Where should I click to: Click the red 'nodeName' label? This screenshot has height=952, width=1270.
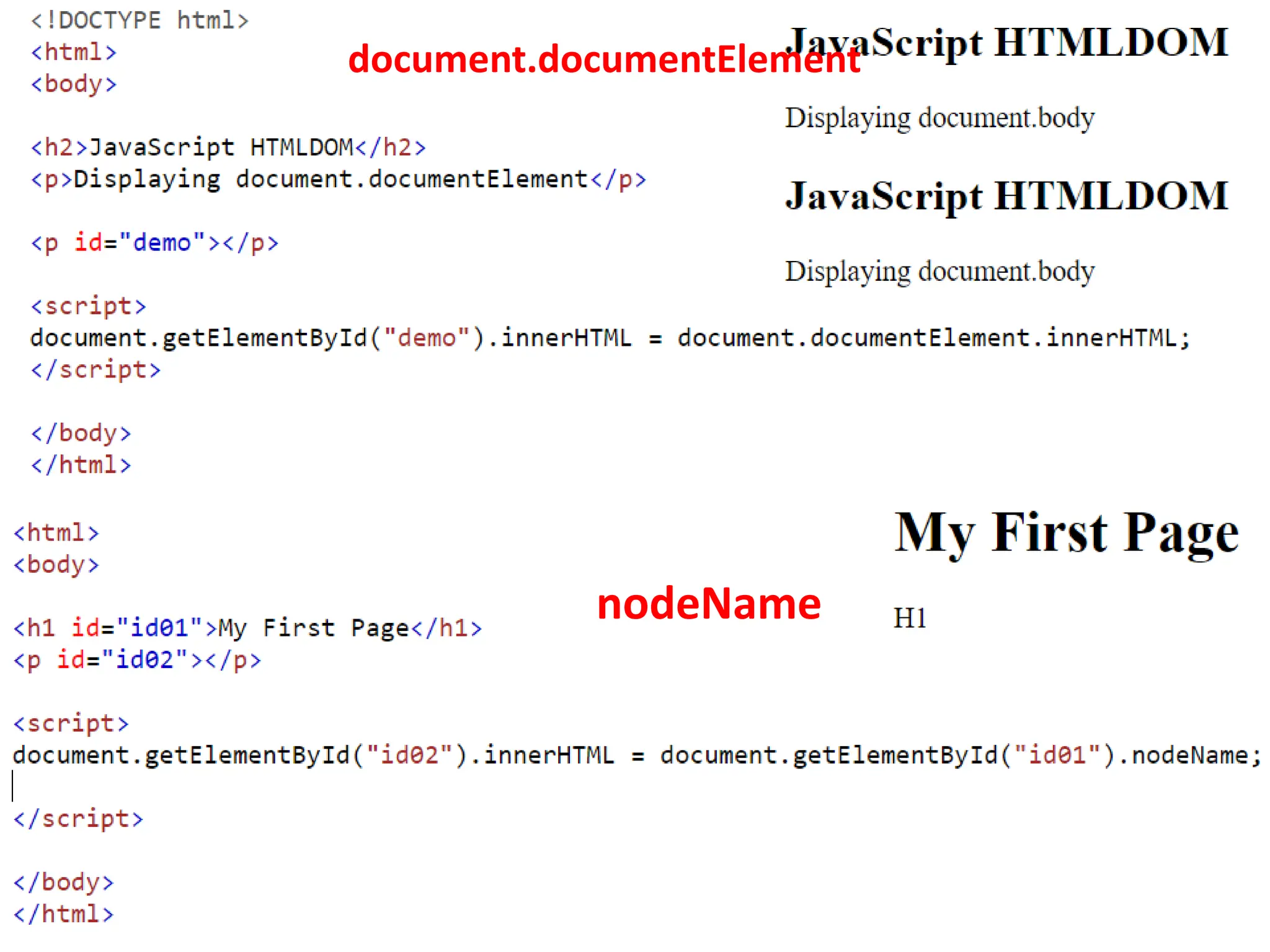pos(709,604)
